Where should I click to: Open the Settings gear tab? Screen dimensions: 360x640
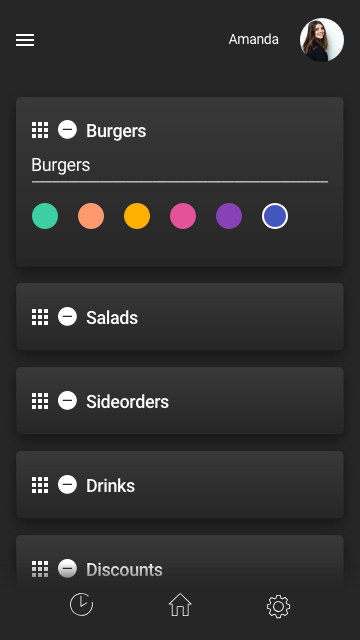tap(278, 606)
